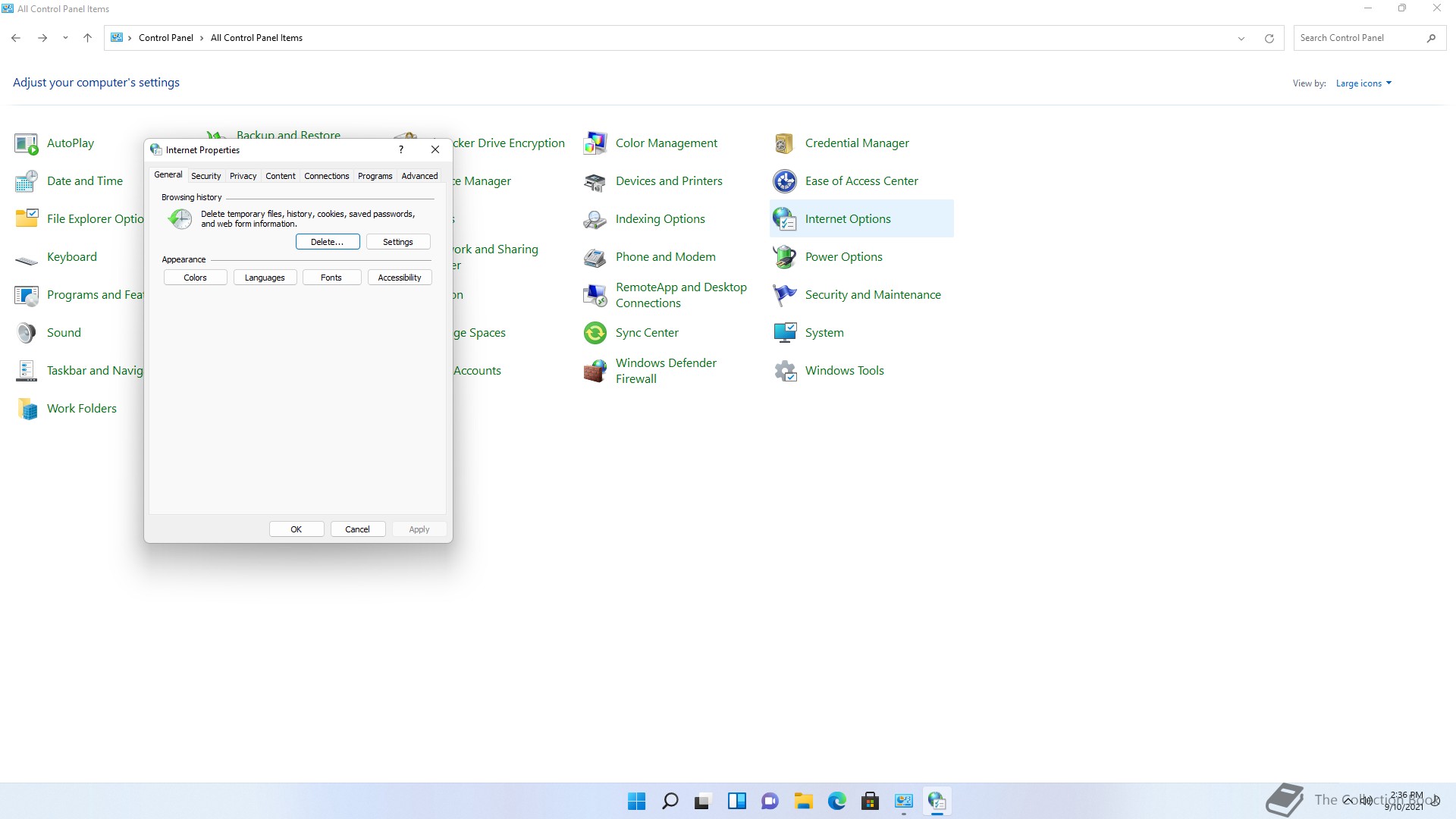This screenshot has height=819, width=1456.
Task: Open Microsoft Store from taskbar
Action: (x=871, y=801)
